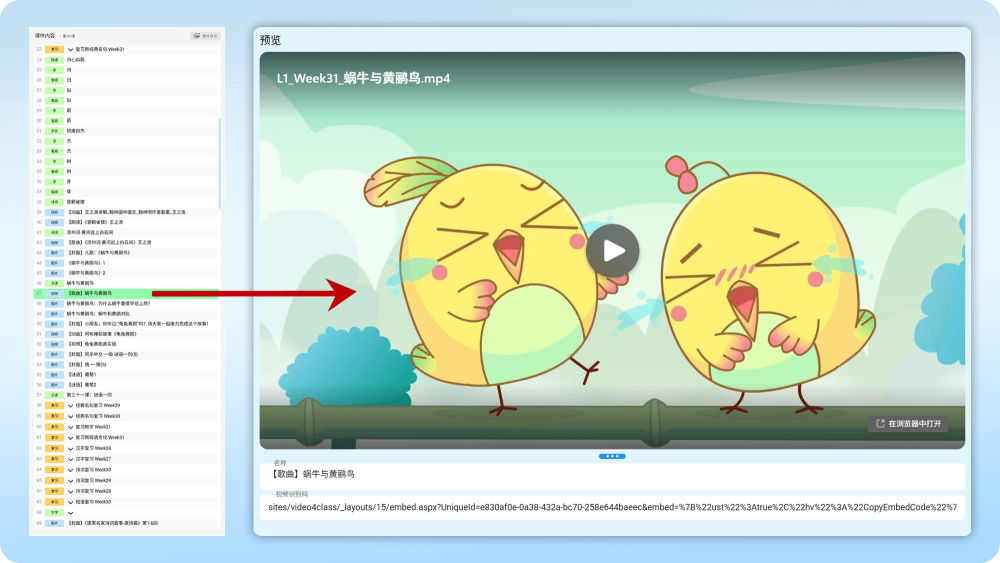Expand the chevron on row 68
Screen dimensions: 1000x563
click(x=71, y=513)
